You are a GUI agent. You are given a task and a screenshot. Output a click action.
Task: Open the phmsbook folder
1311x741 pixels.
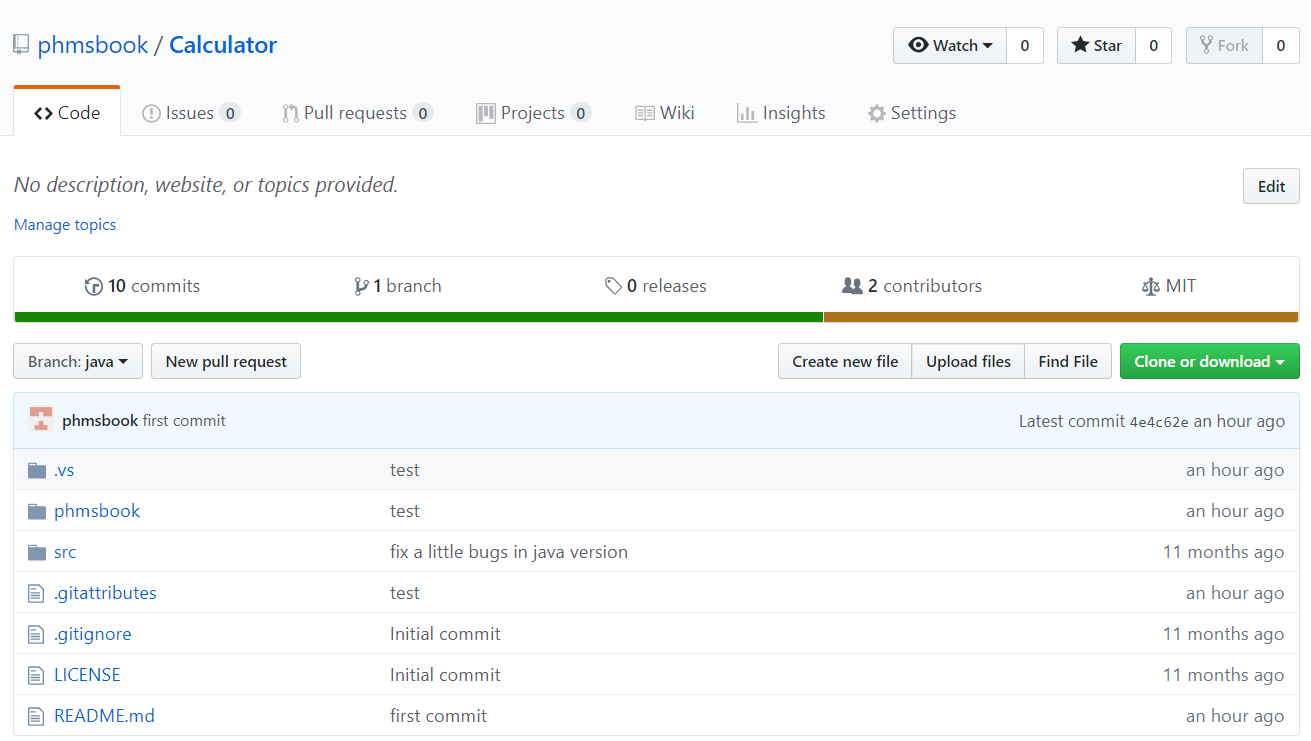(x=97, y=511)
